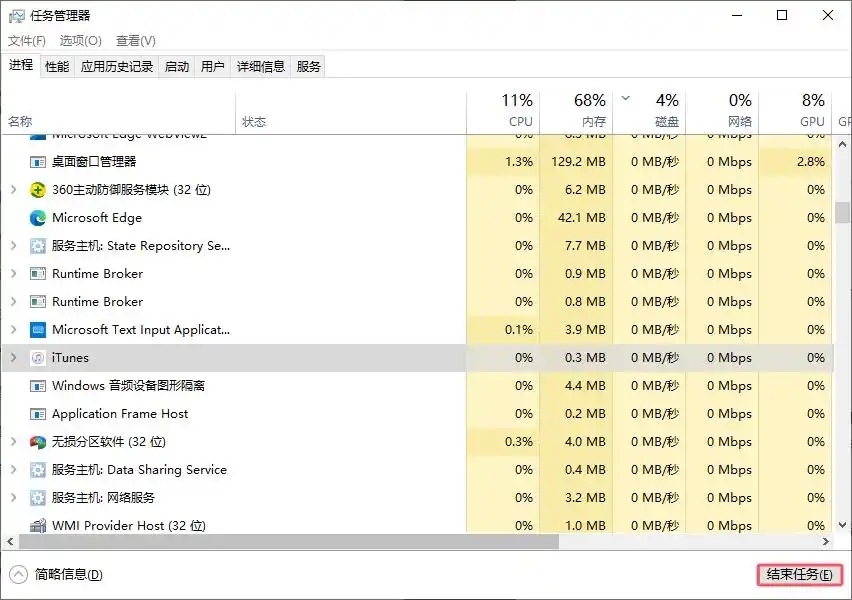Click the 无损分区软件 process icon
Screen dimensions: 852x600
pyautogui.click(x=37, y=442)
